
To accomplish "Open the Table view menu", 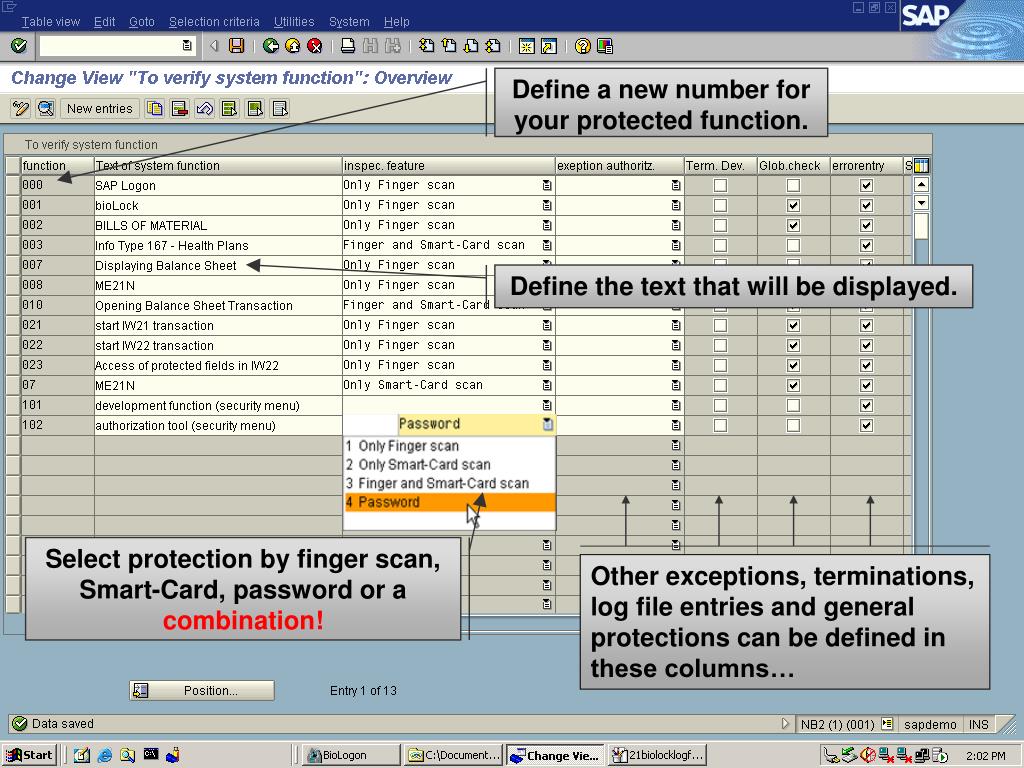I will (50, 22).
